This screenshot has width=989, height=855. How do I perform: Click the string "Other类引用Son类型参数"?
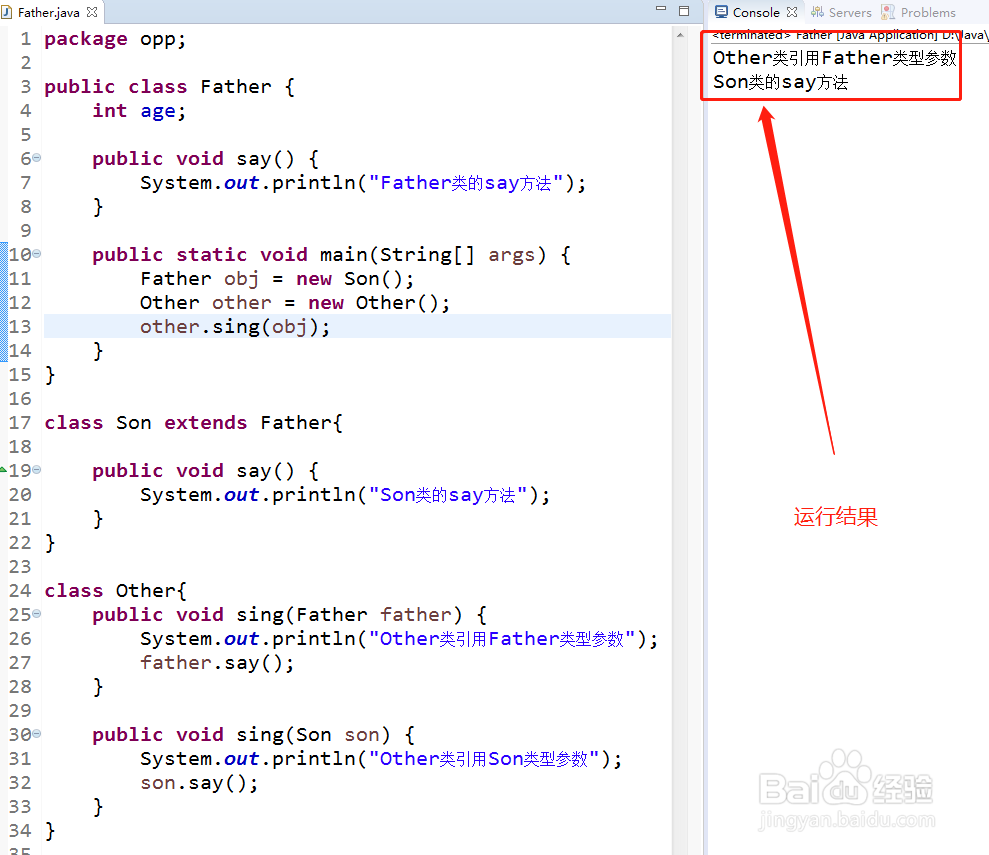tap(484, 759)
